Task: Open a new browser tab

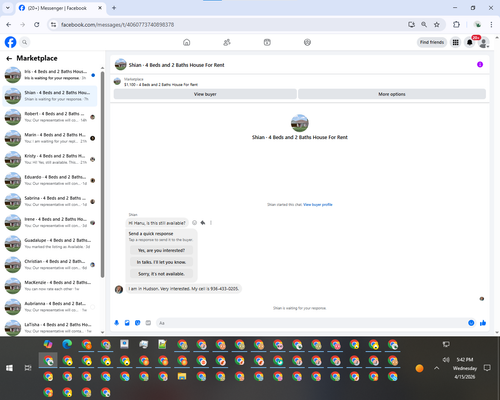Action: pyautogui.click(x=114, y=8)
